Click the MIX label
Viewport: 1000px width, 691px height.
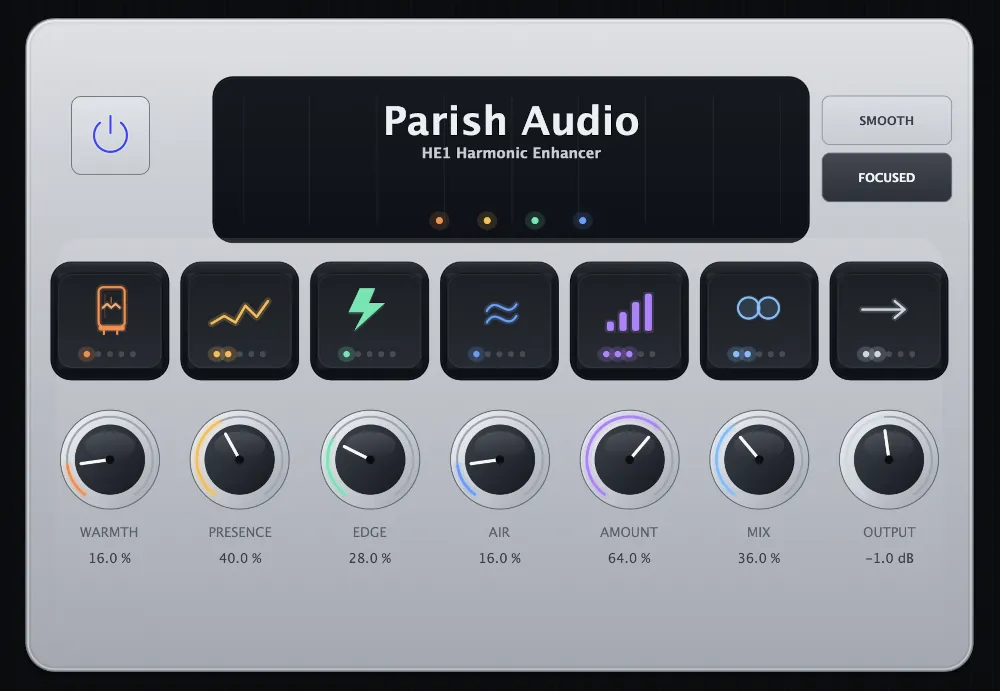(x=759, y=532)
